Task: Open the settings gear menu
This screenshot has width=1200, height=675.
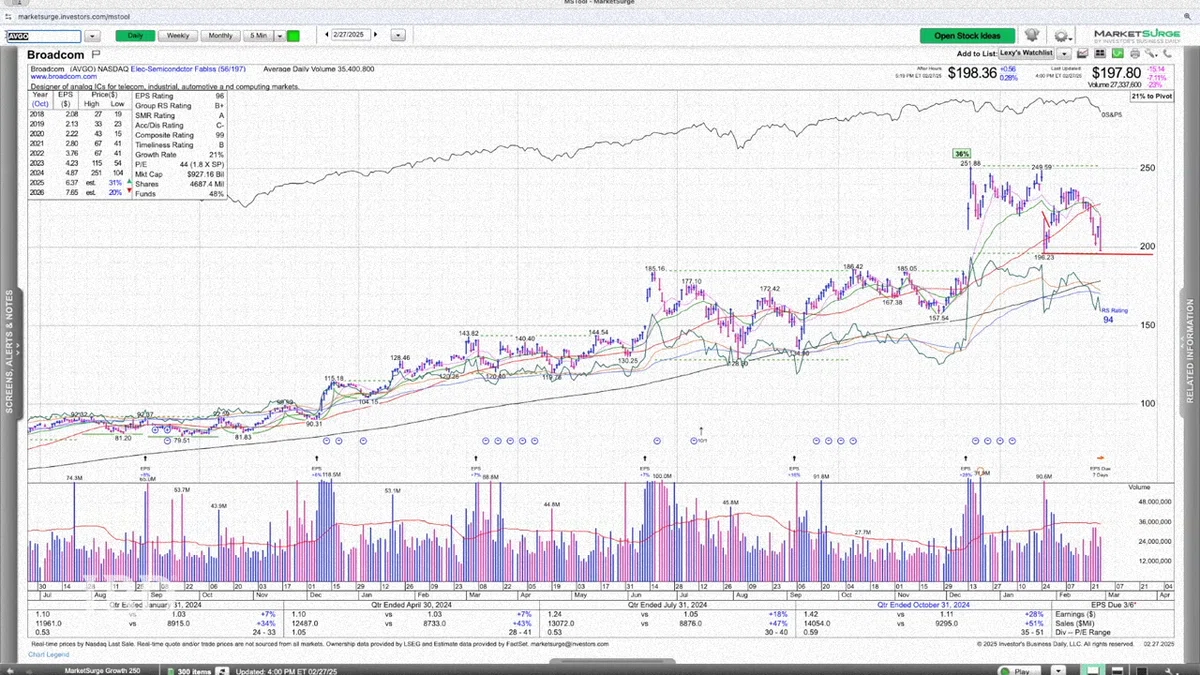Action: click(x=1063, y=36)
